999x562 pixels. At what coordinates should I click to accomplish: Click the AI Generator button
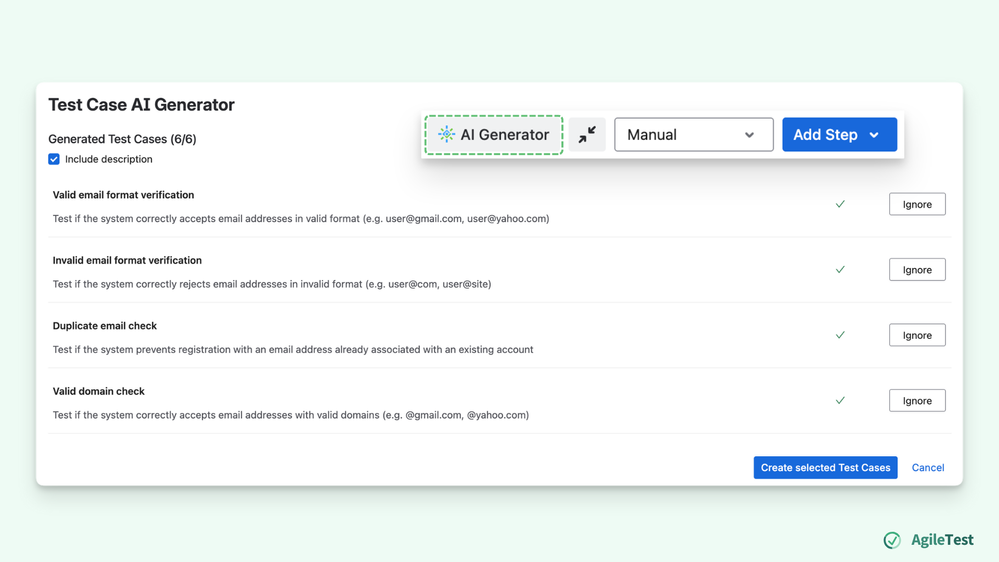pos(494,134)
